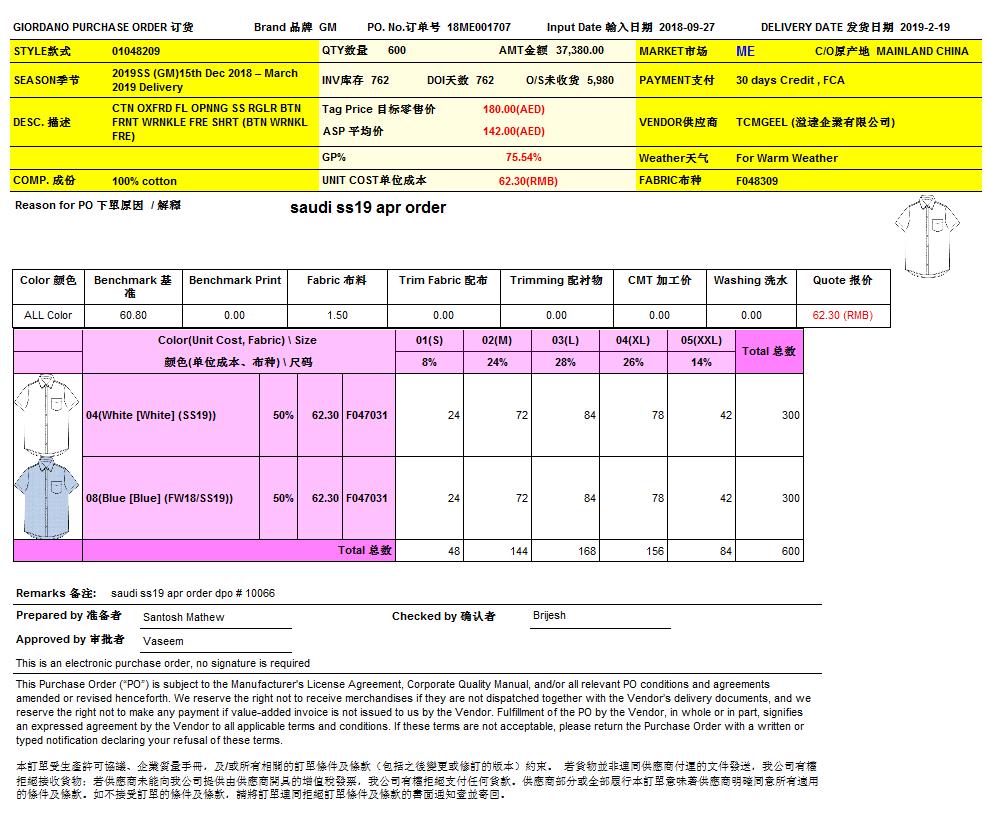Click the preparer name Santosh Mathew

coord(183,617)
